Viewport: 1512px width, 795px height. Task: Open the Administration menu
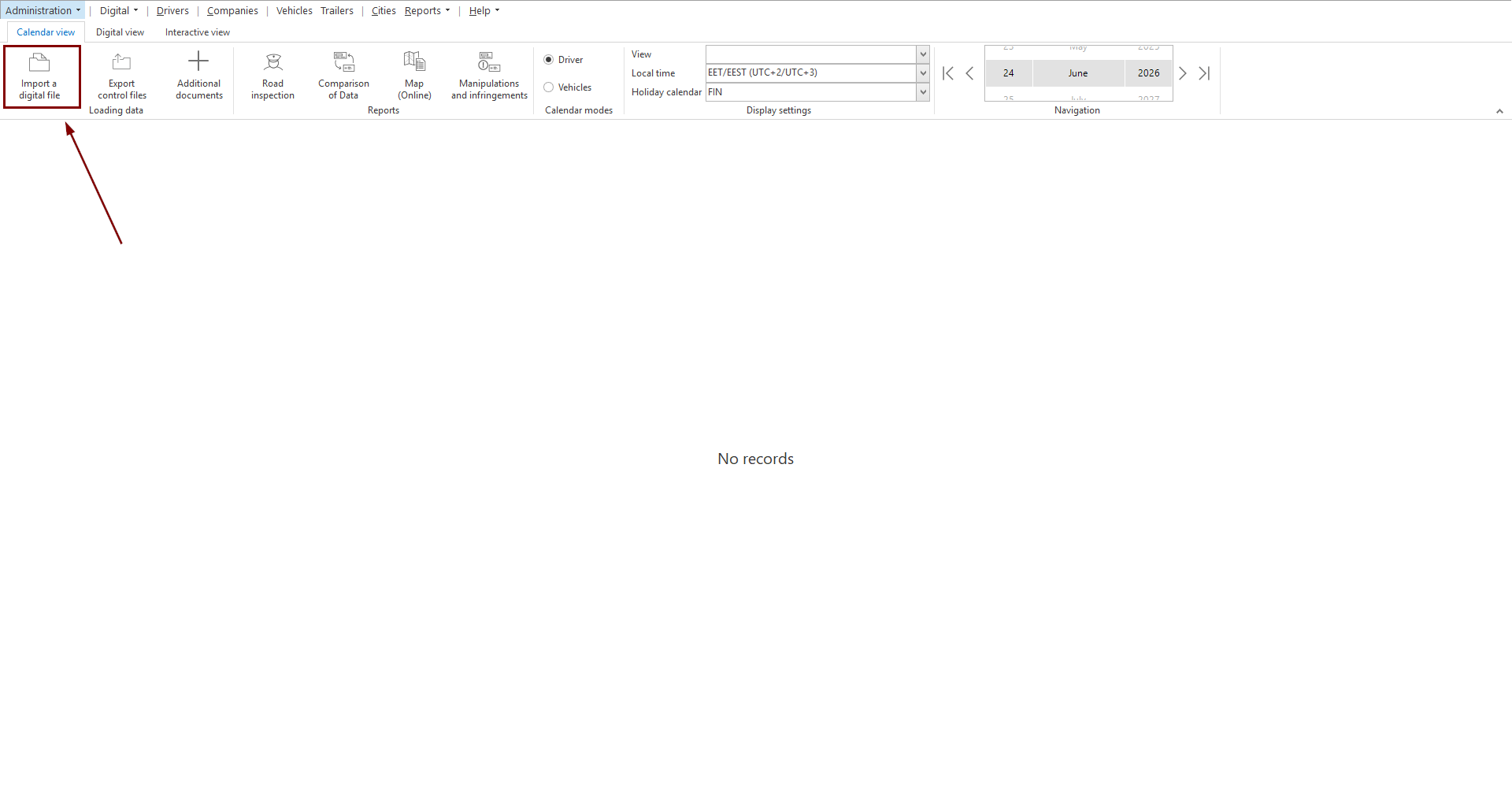click(x=43, y=10)
